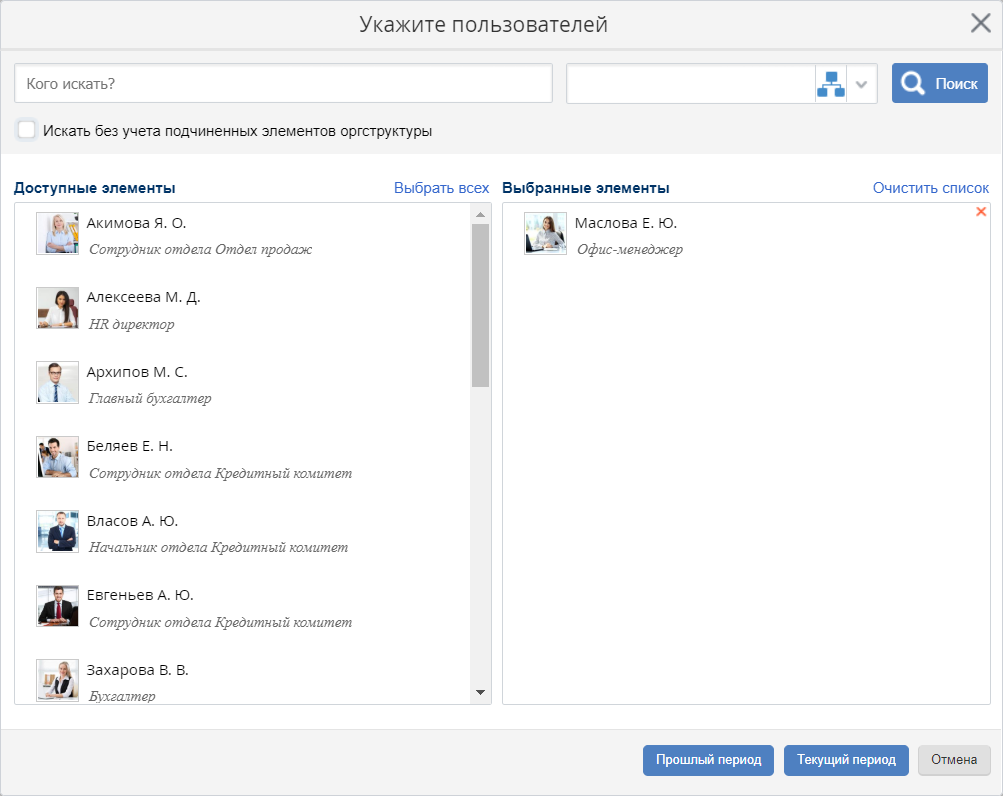Screen dimensions: 1003x796
Task: Close the Укажите пользователей dialog
Action: point(980,24)
